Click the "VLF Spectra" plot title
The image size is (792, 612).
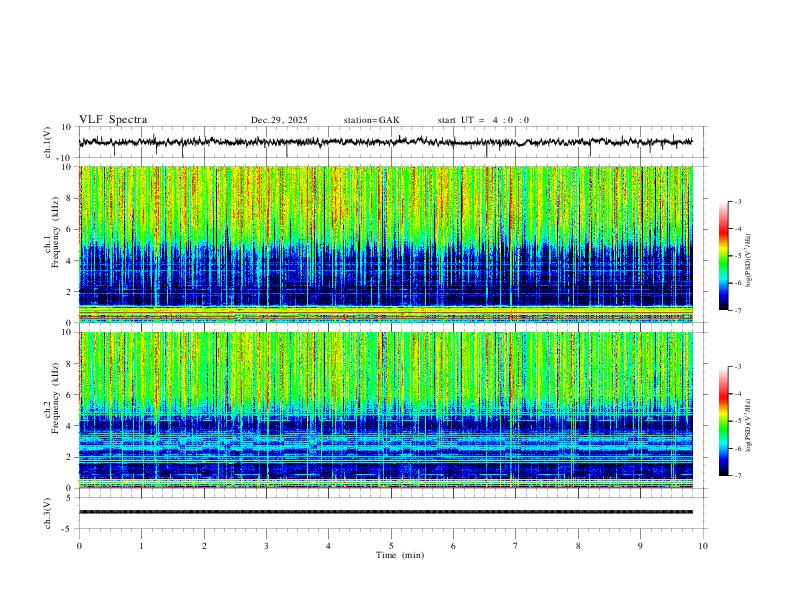tap(113, 120)
